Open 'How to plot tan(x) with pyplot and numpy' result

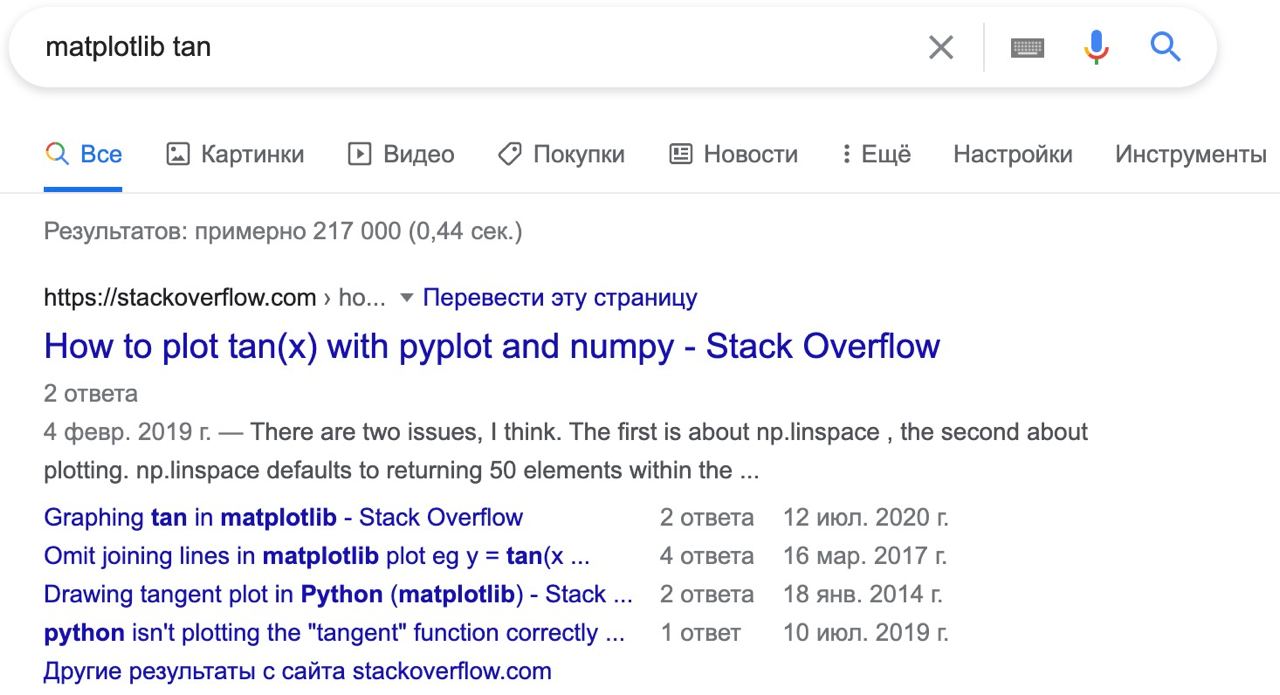point(492,346)
